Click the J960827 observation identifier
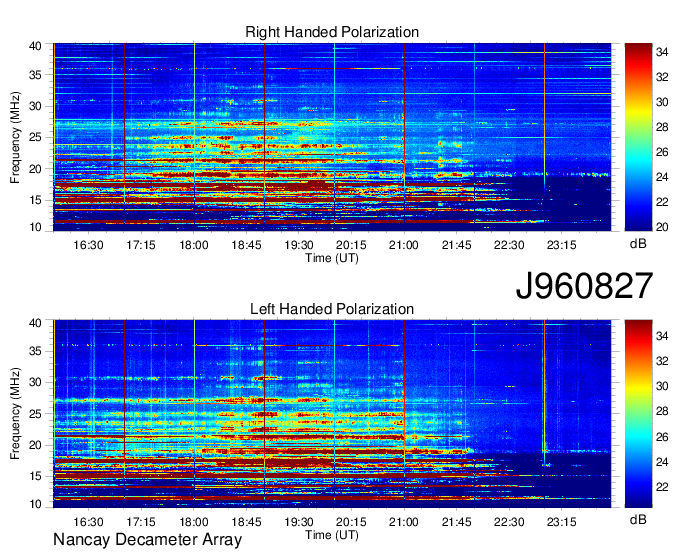 tap(584, 286)
